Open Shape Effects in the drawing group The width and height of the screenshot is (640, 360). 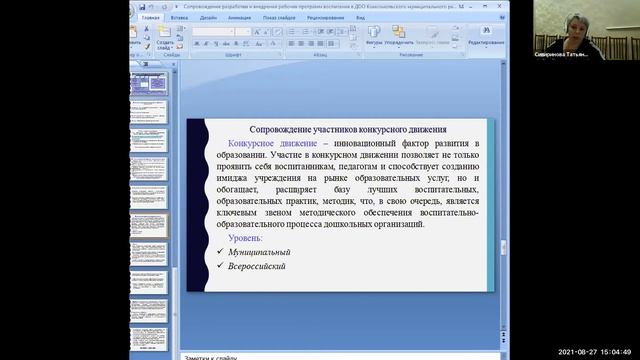click(456, 46)
